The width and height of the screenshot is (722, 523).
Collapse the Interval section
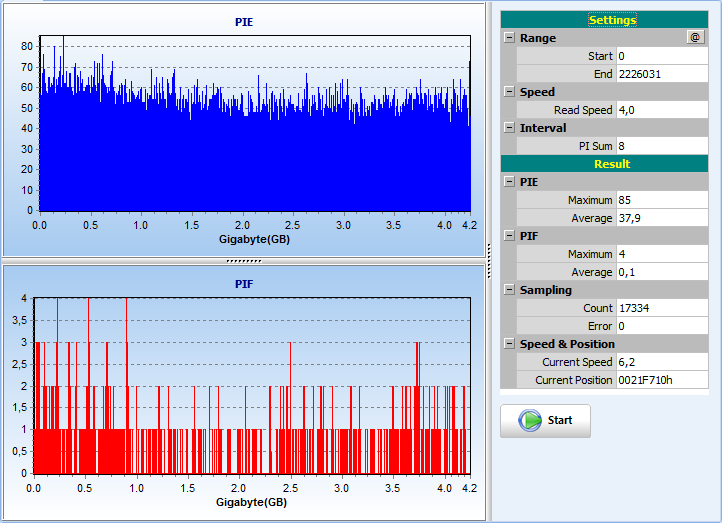click(509, 127)
